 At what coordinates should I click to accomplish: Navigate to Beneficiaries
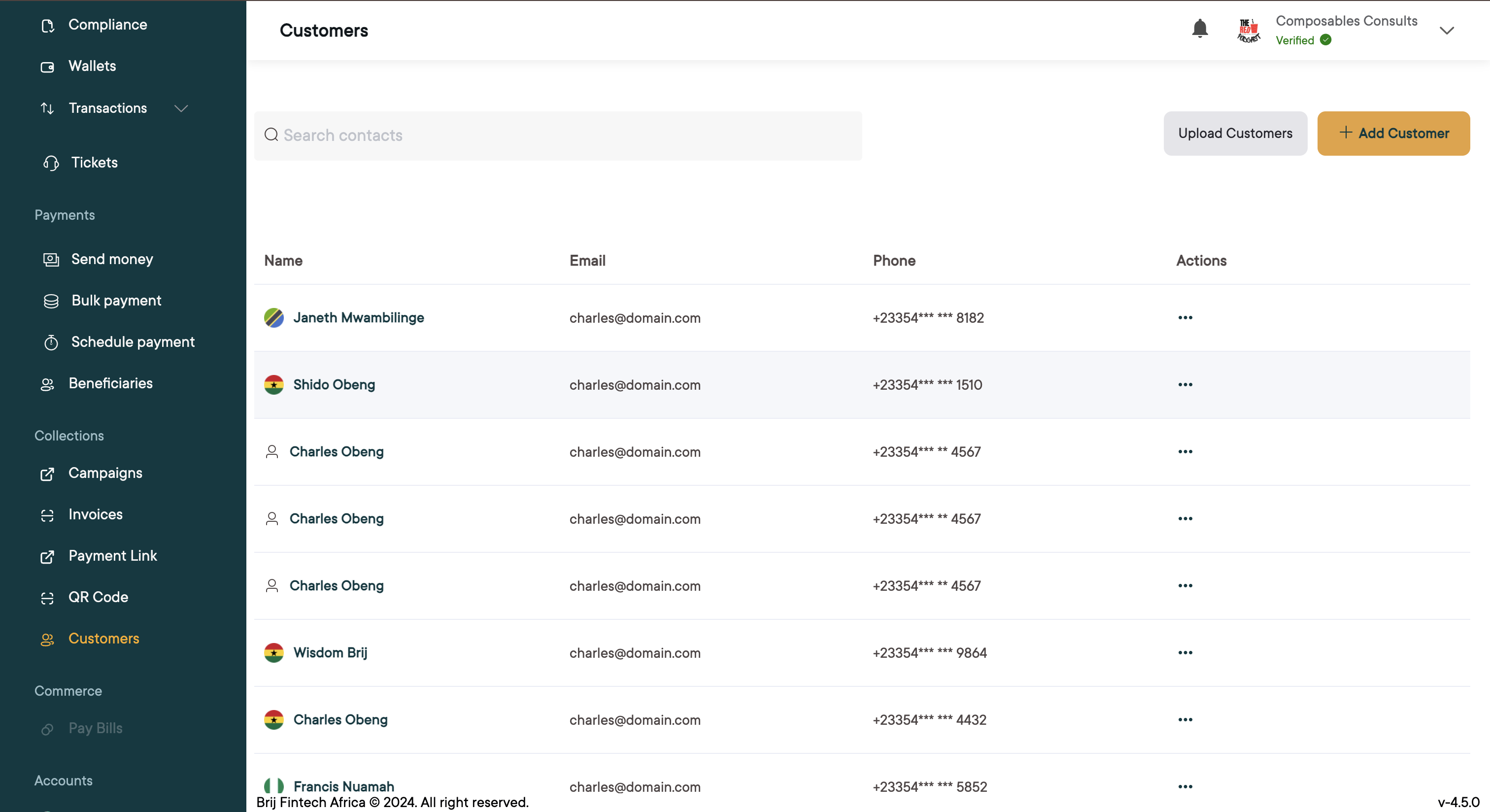(x=110, y=383)
